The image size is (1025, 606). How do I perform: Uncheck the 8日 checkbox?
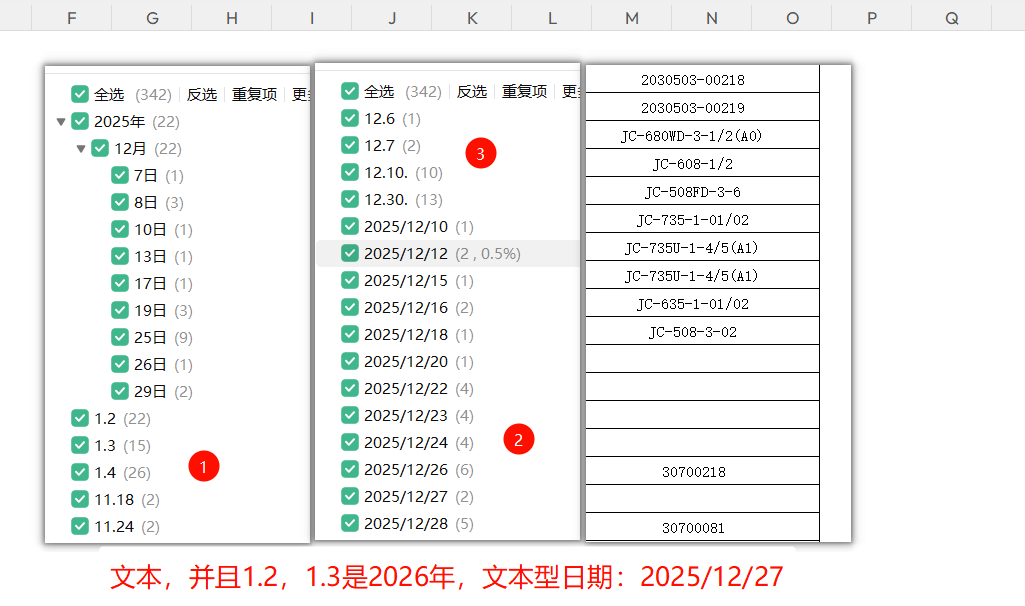(x=120, y=202)
